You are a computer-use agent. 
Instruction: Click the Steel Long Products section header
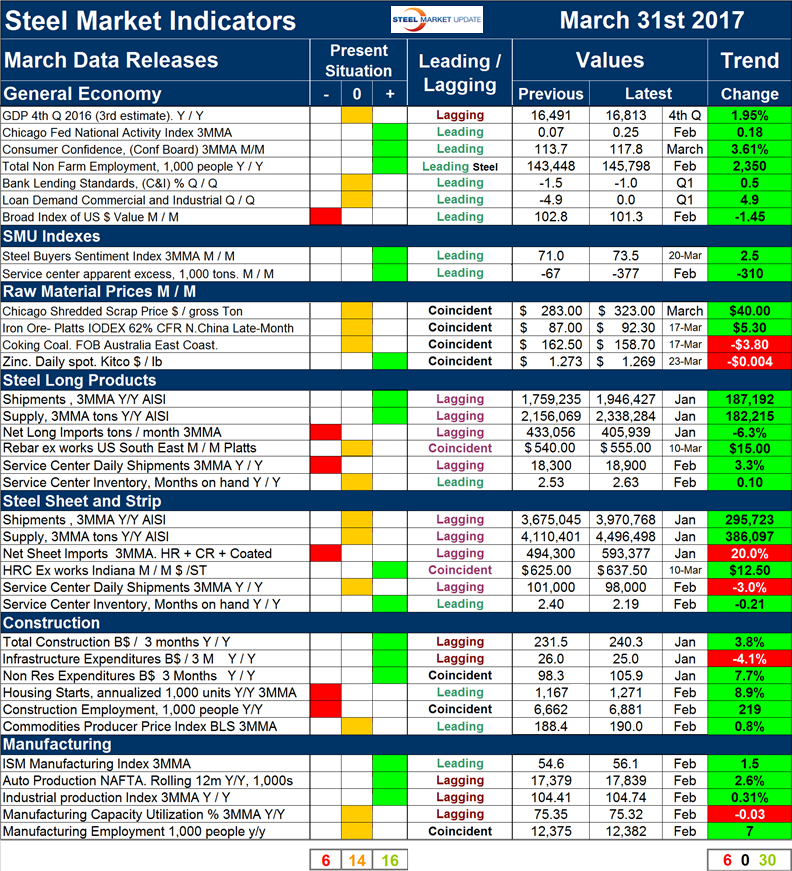80,380
